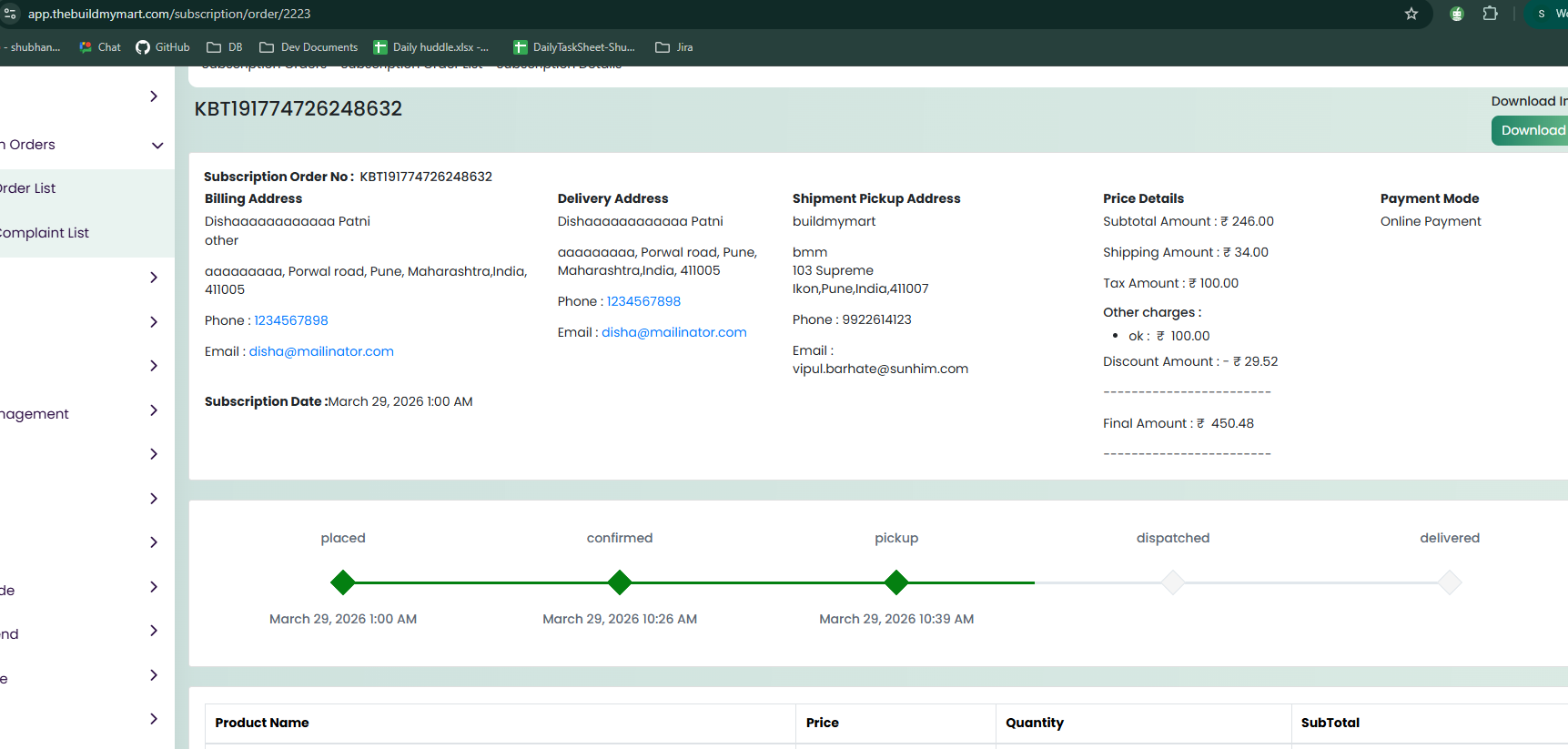1568x749 pixels.
Task: Open the Dev Documents bookmarks folder
Action: click(x=309, y=47)
